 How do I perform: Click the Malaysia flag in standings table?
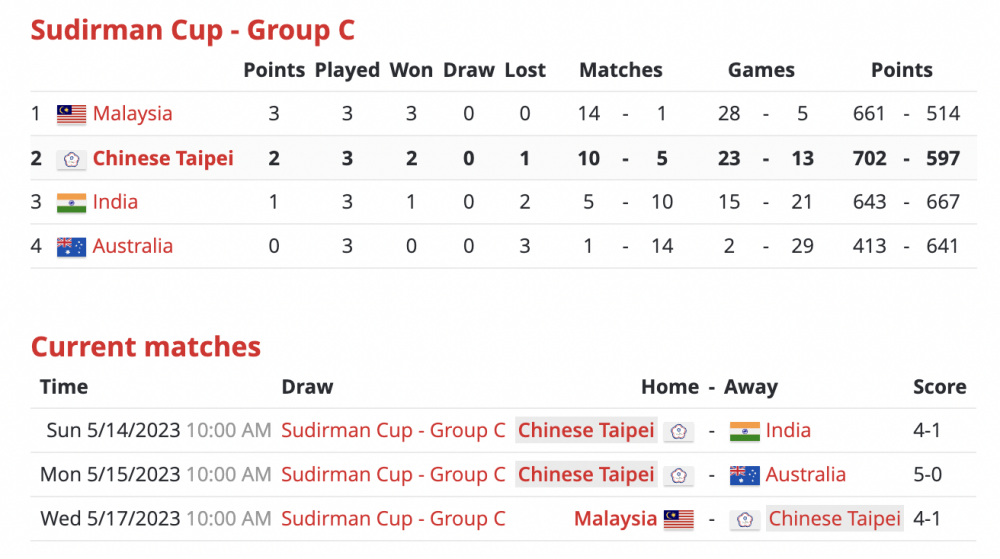71,114
